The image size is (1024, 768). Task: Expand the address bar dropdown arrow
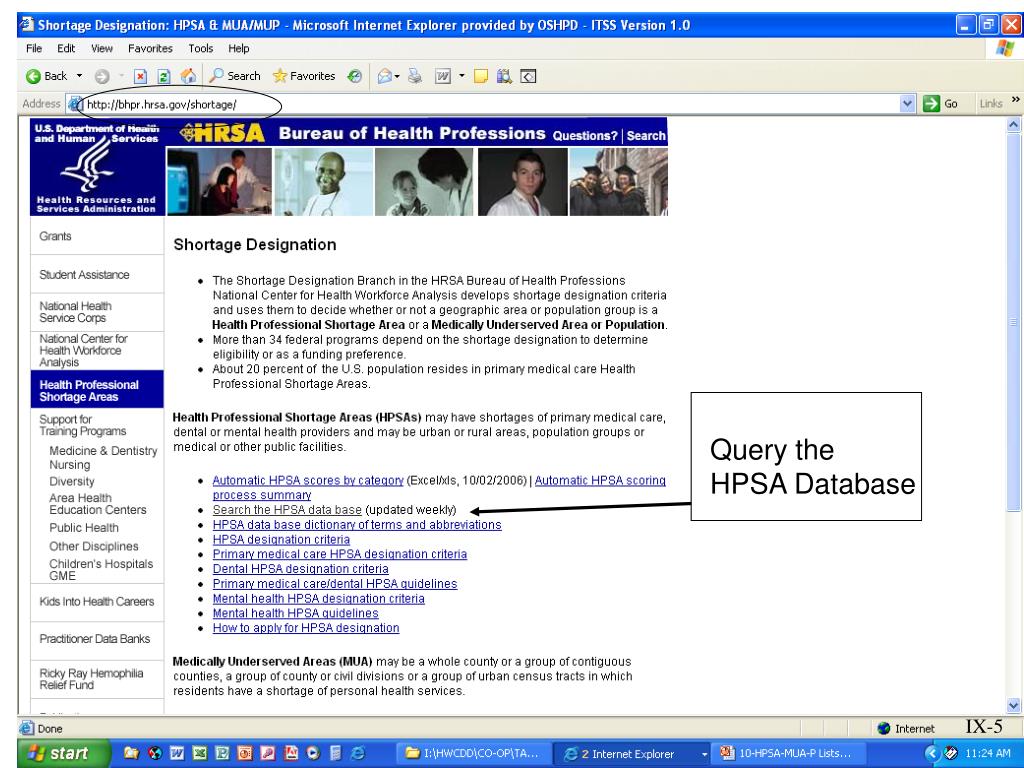point(907,103)
